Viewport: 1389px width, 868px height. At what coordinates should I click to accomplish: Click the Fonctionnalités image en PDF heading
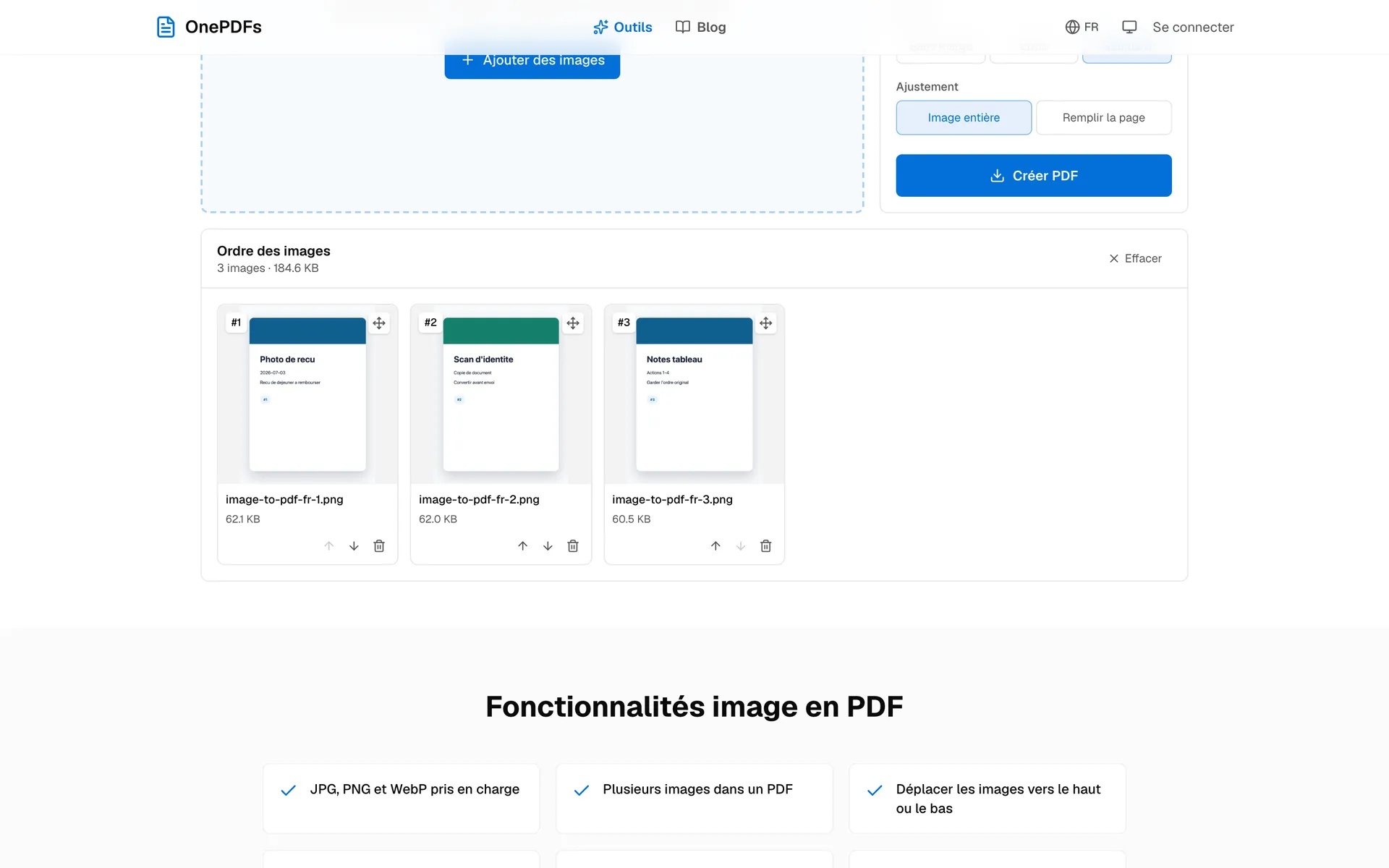(x=694, y=707)
